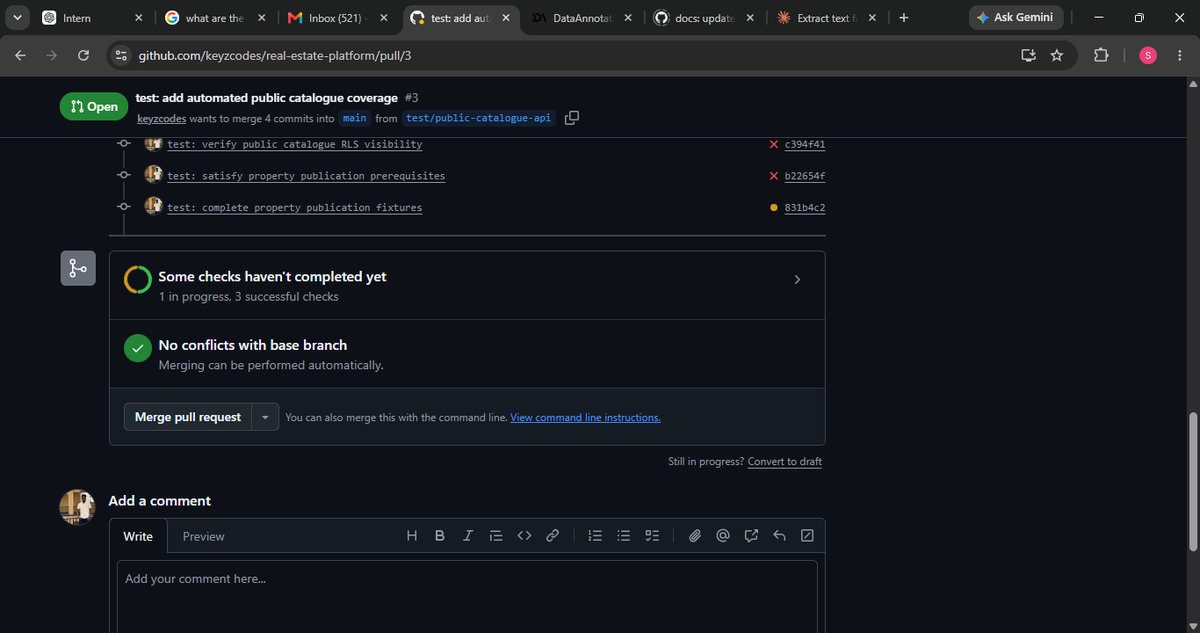Insert an unordered bullet list
This screenshot has width=1200, height=633.
(623, 536)
